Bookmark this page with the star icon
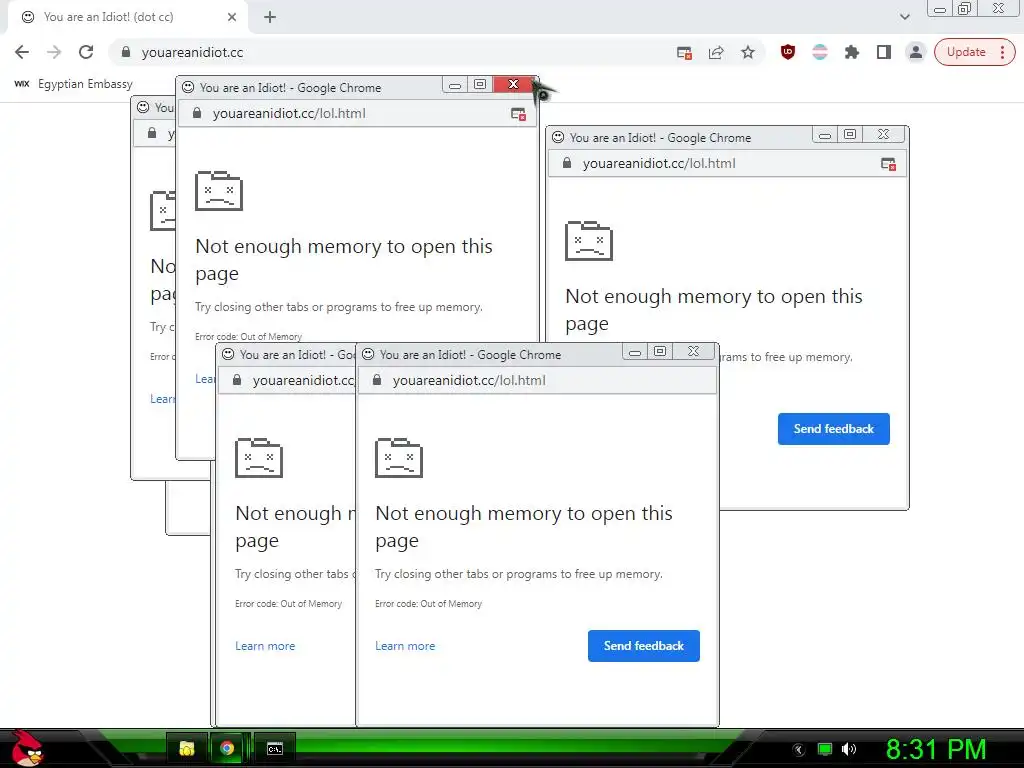The height and width of the screenshot is (768, 1024). coord(748,52)
